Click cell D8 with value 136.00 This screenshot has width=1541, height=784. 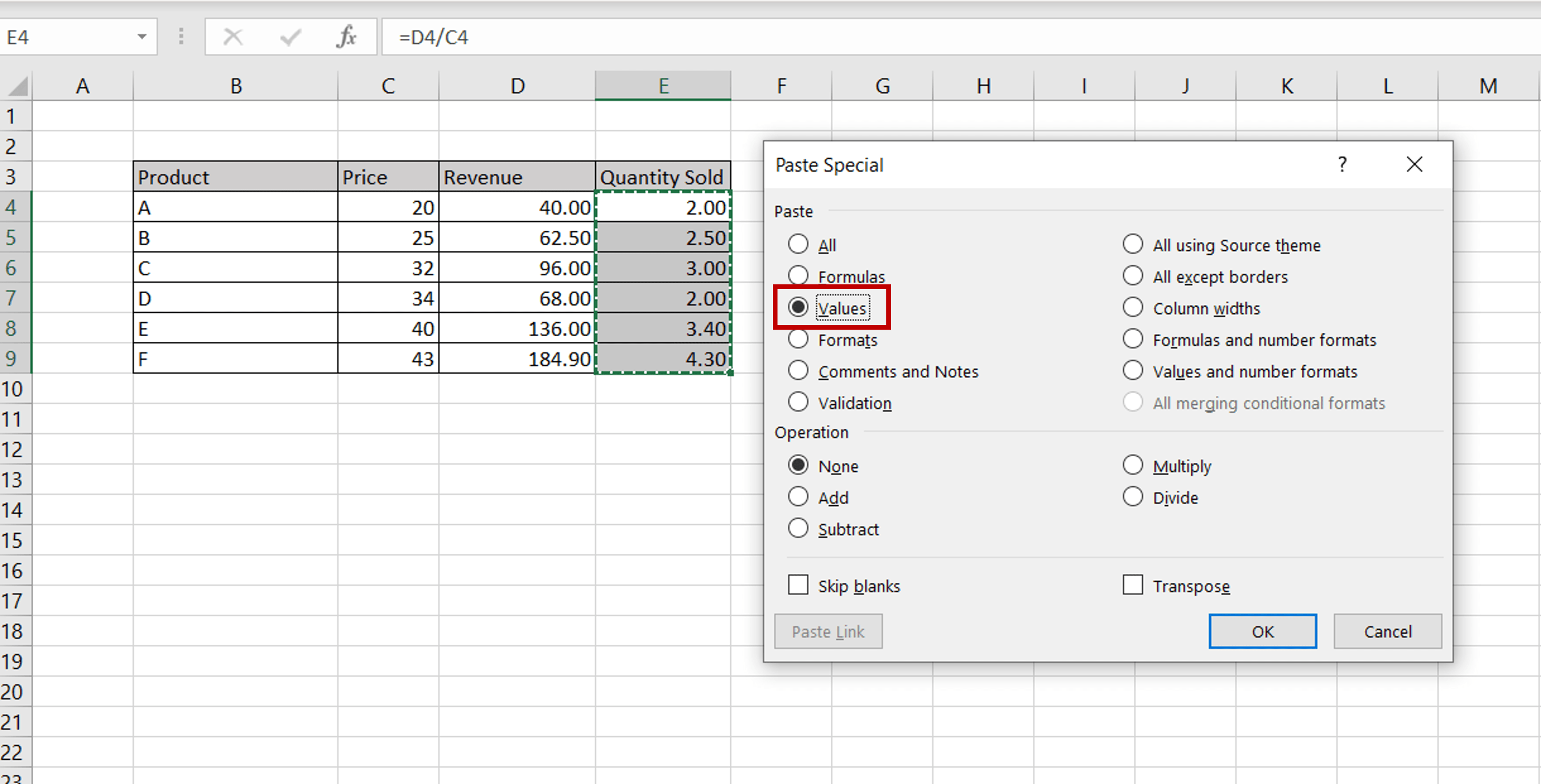point(517,328)
